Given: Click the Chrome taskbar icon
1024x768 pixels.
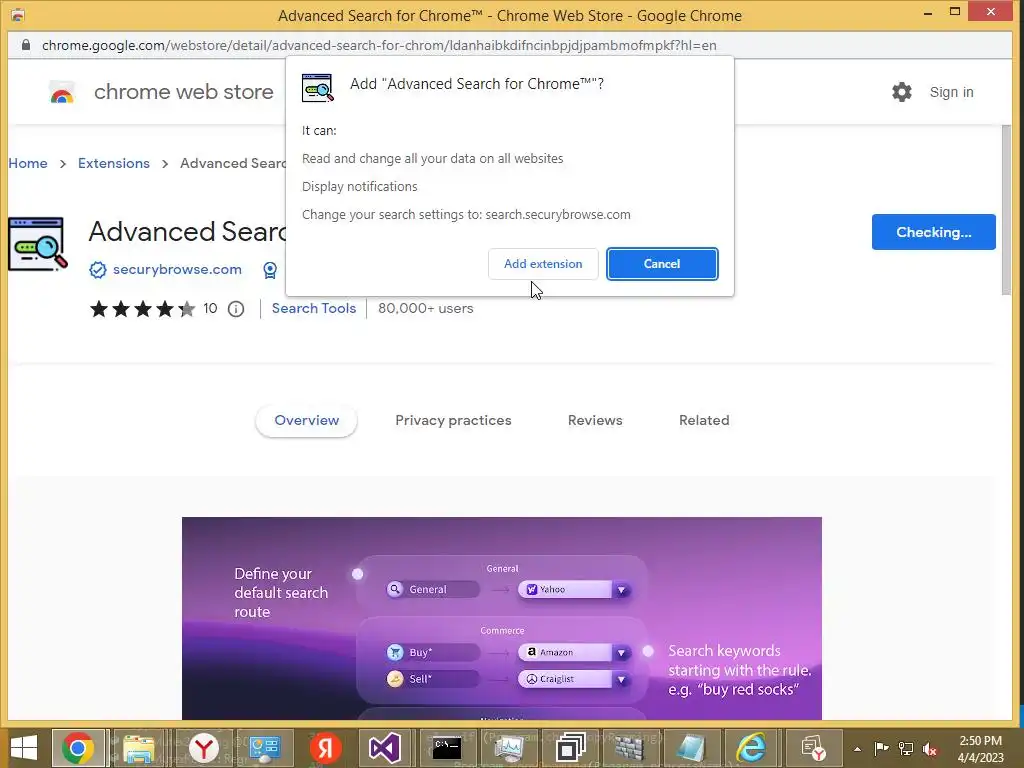Looking at the screenshot, I should tap(78, 748).
